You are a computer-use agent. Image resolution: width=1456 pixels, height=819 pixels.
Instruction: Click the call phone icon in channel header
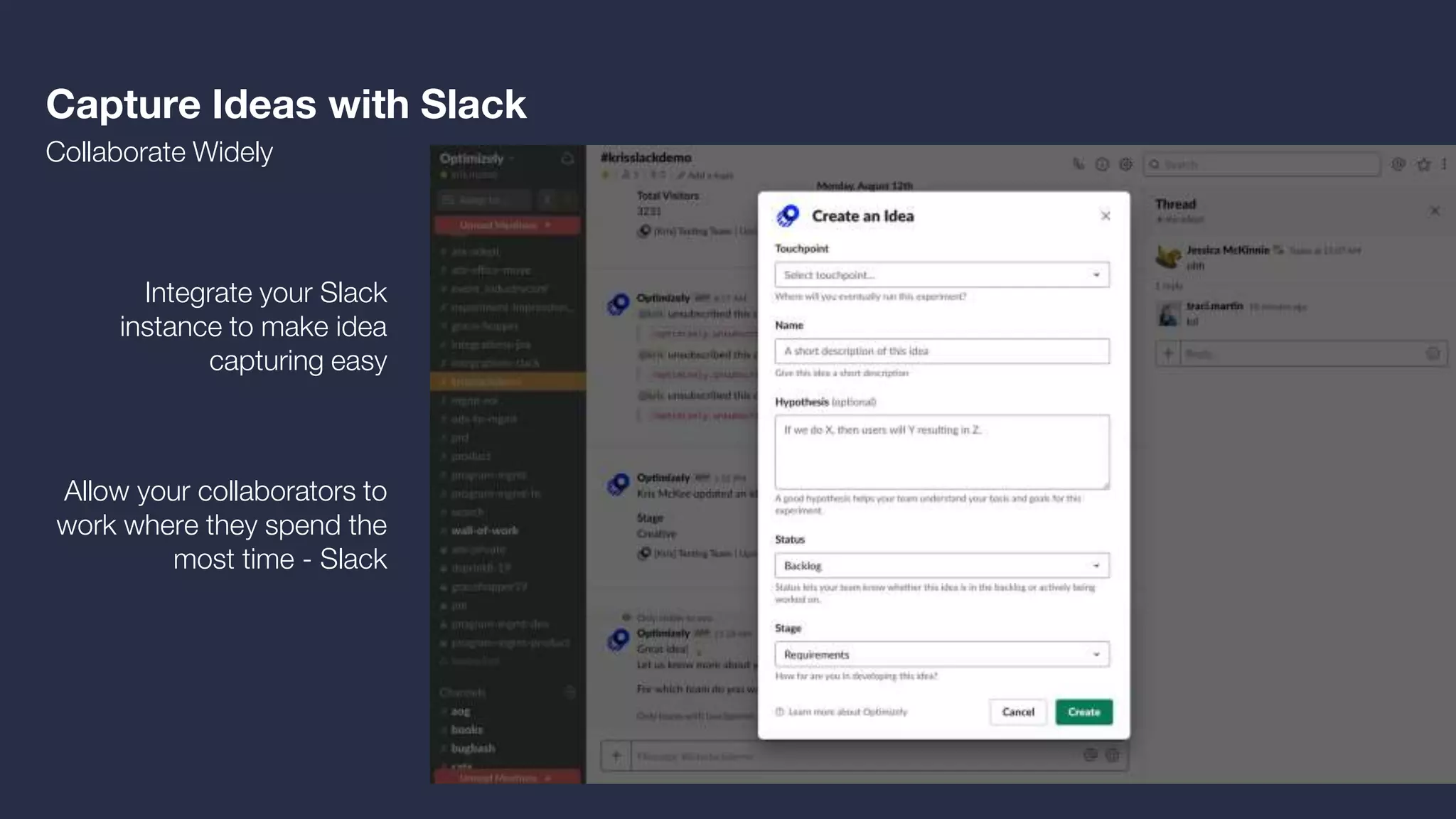click(x=1078, y=164)
